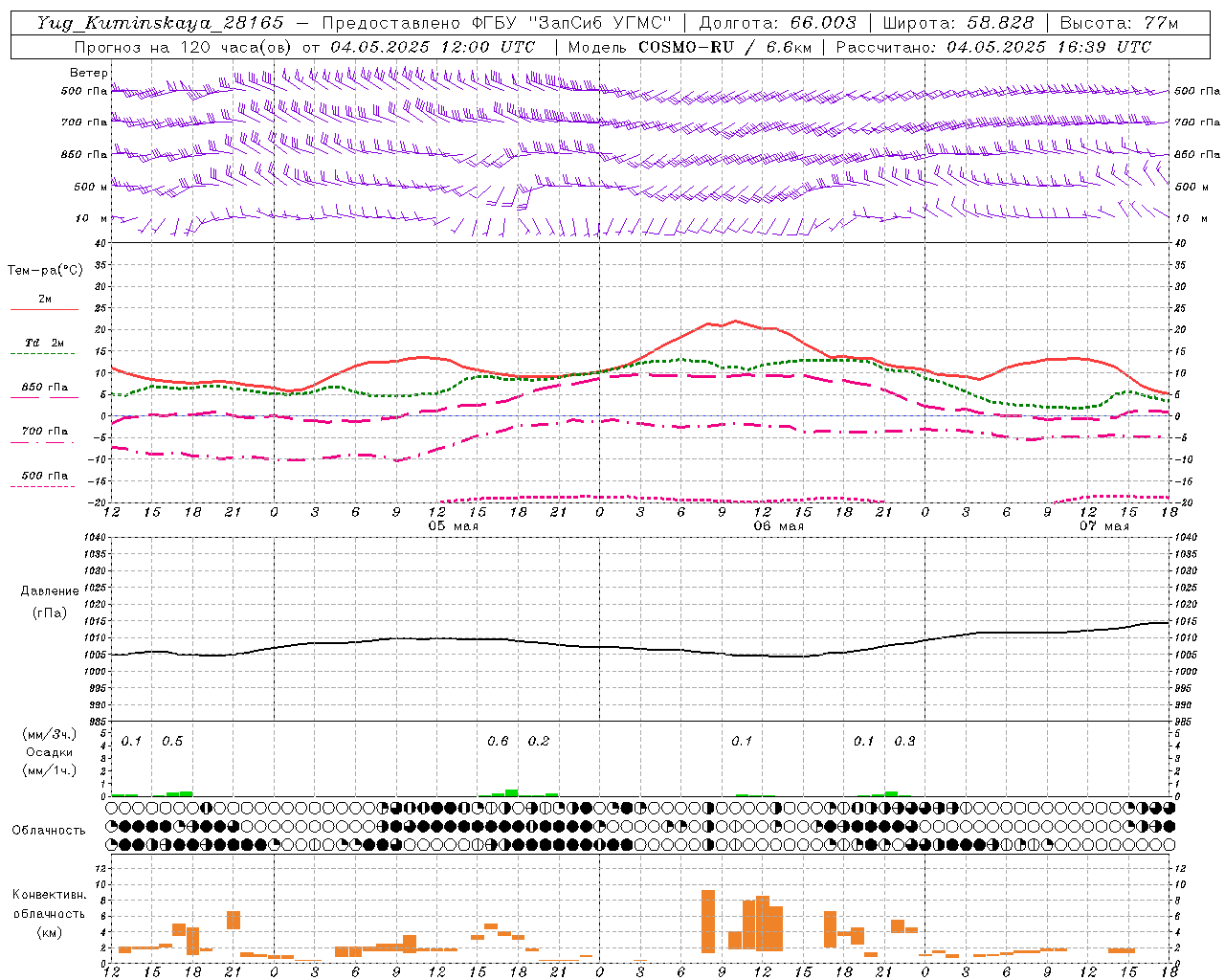Click the 10 м wind level label on left axis

92,218
